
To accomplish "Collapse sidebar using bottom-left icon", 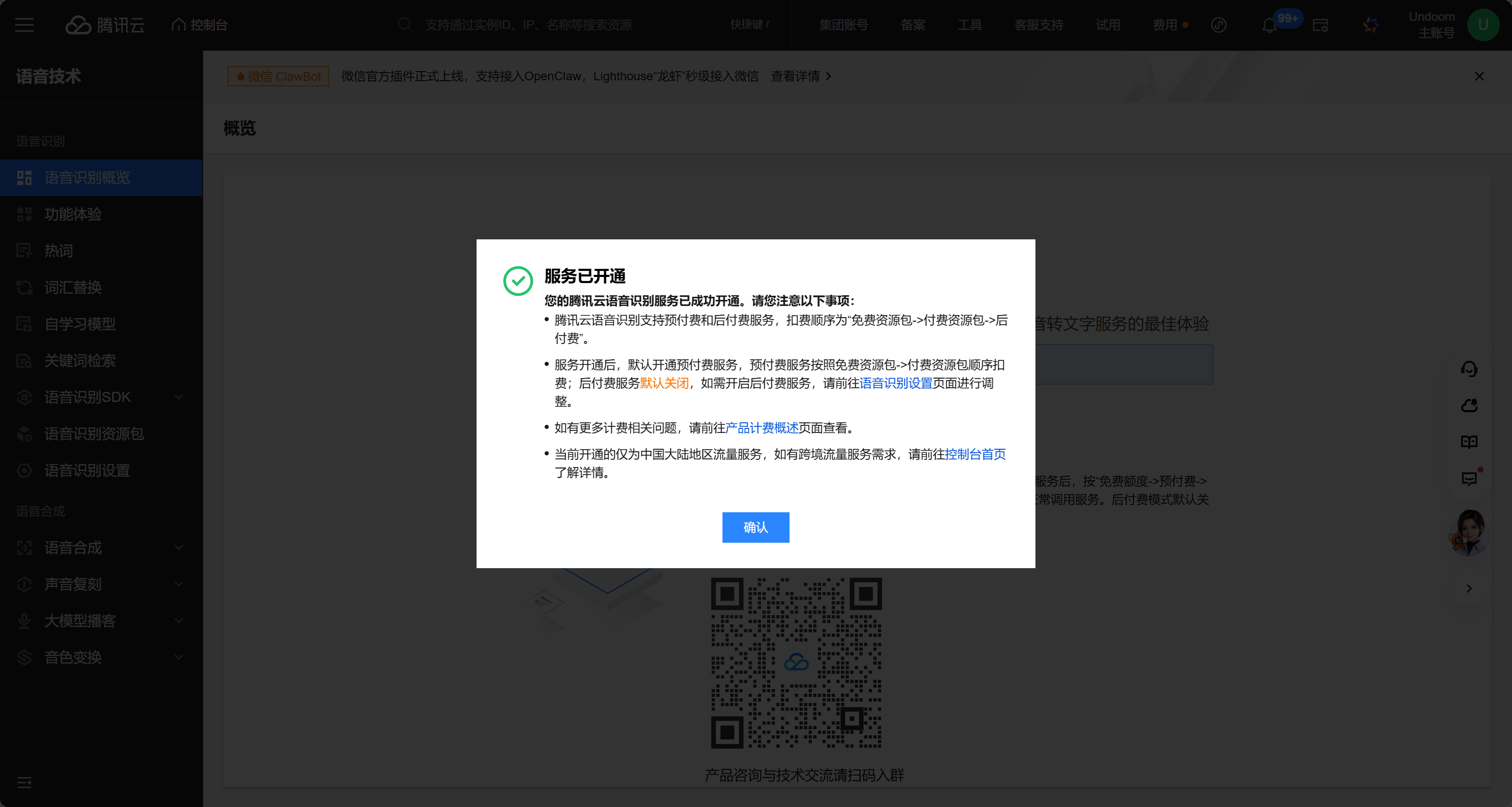I will (x=24, y=782).
